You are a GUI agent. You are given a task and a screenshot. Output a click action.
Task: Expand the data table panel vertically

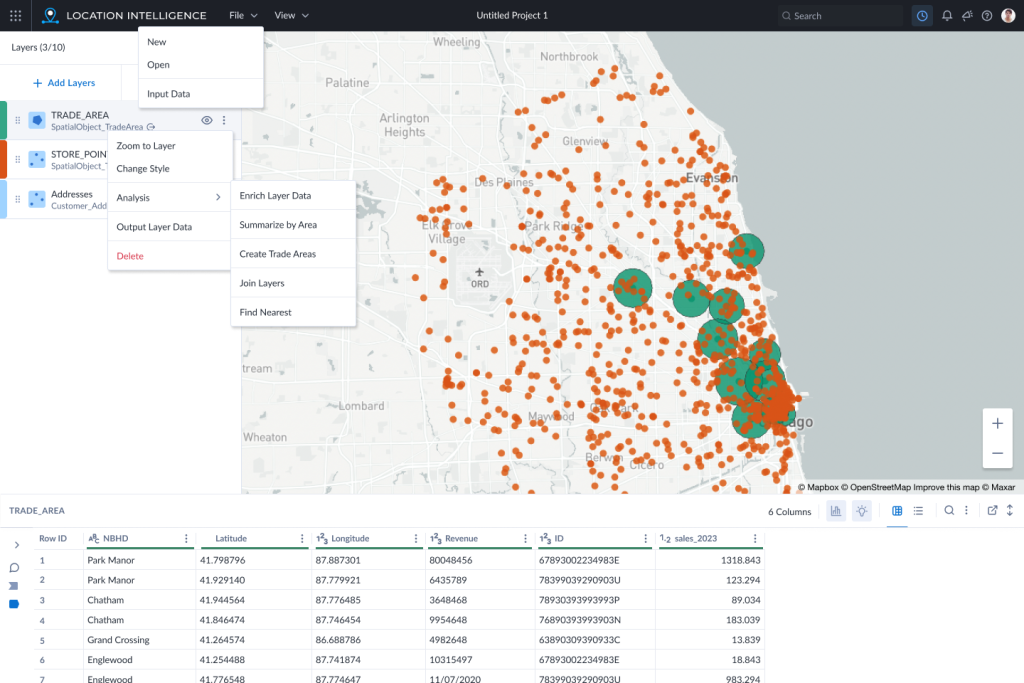tap(1010, 511)
